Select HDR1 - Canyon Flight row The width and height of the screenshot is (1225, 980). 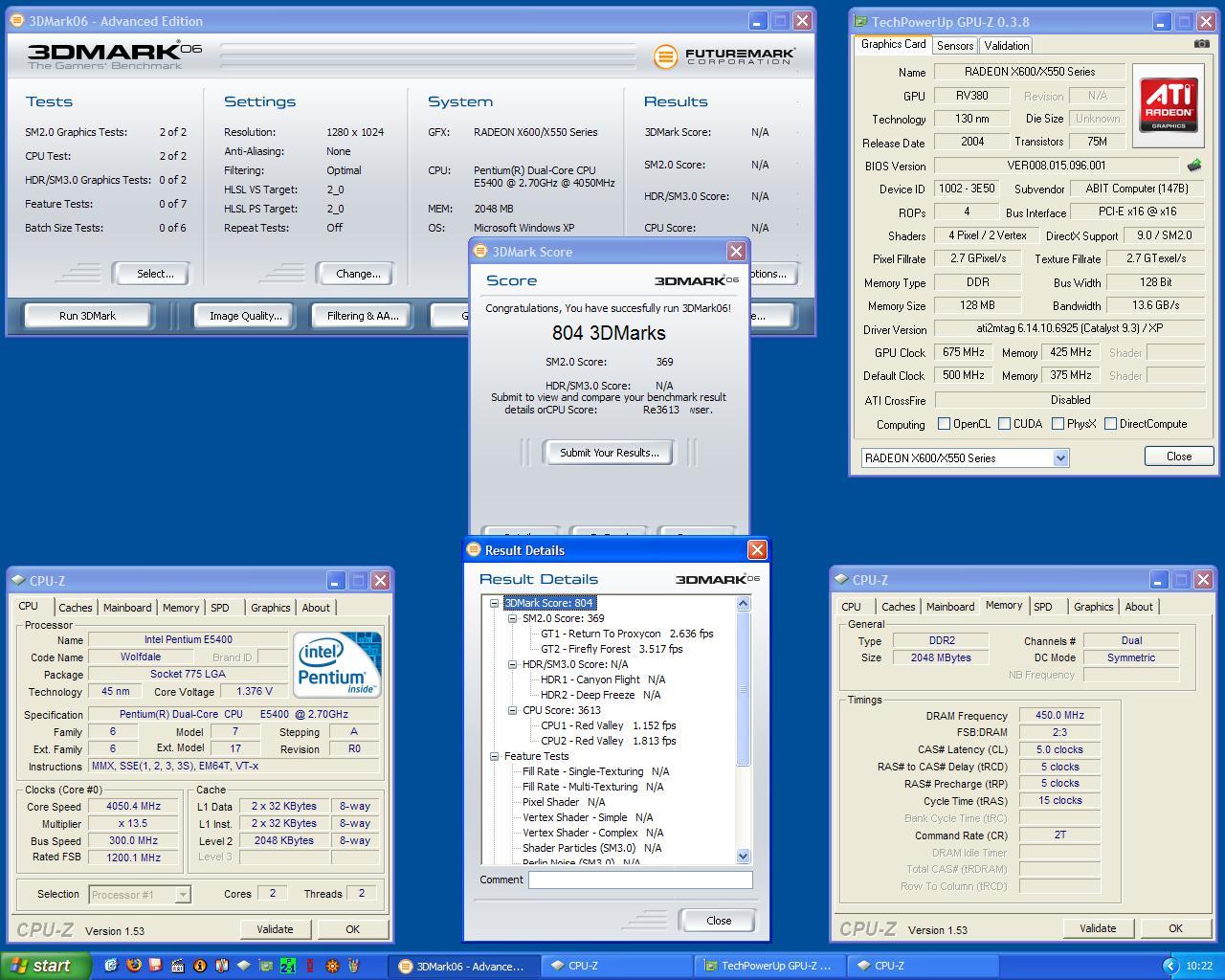[603, 679]
